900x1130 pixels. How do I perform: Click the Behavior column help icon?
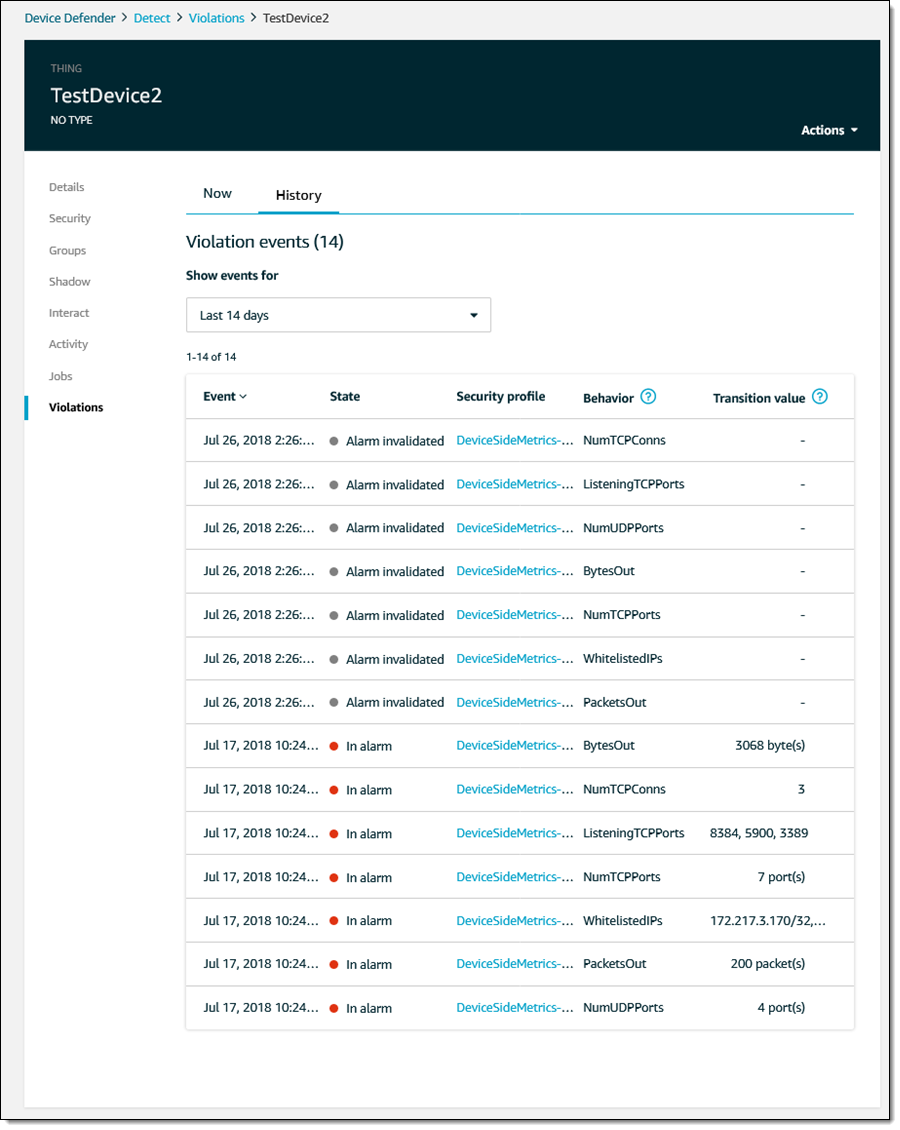pos(648,397)
